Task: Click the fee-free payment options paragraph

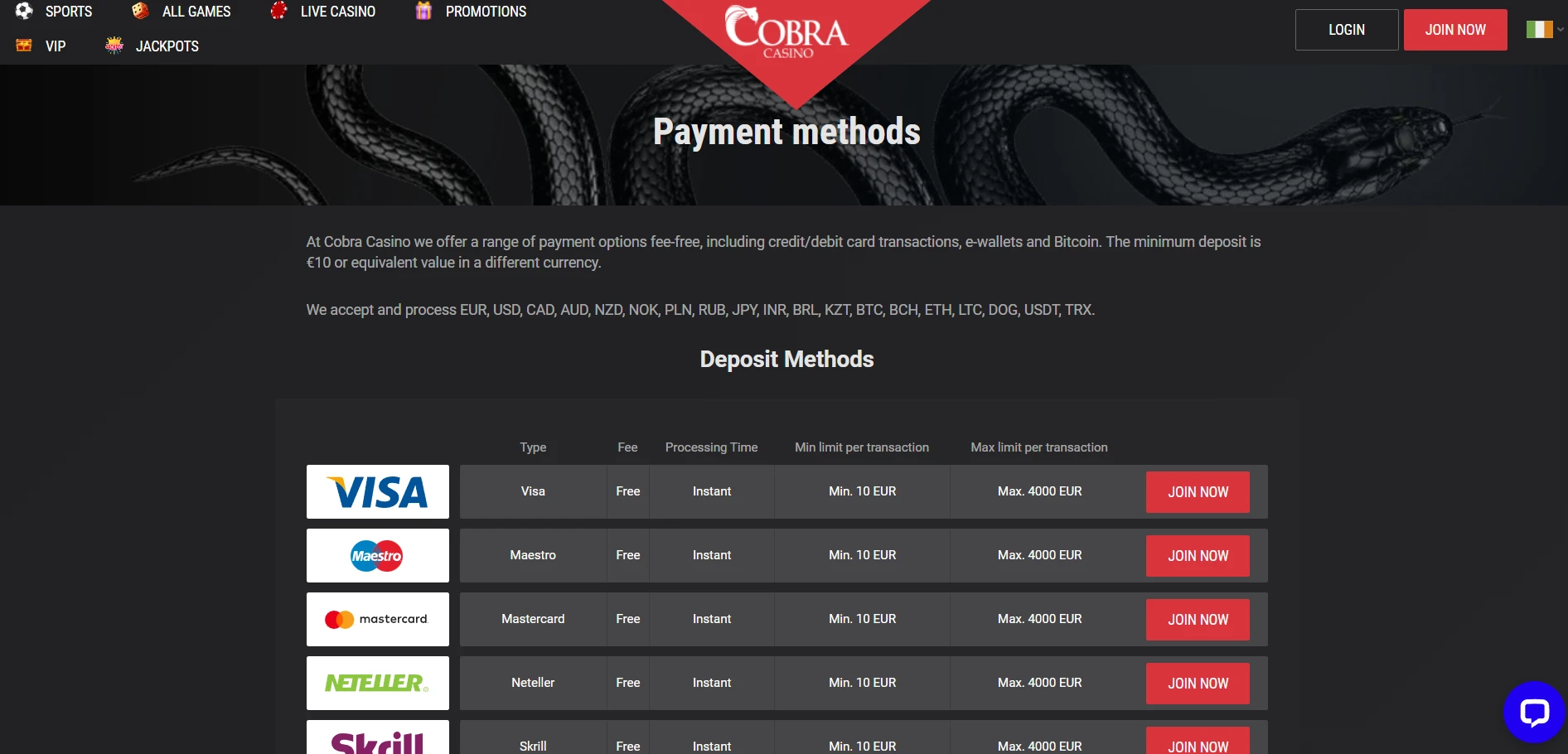Action: pos(783,252)
